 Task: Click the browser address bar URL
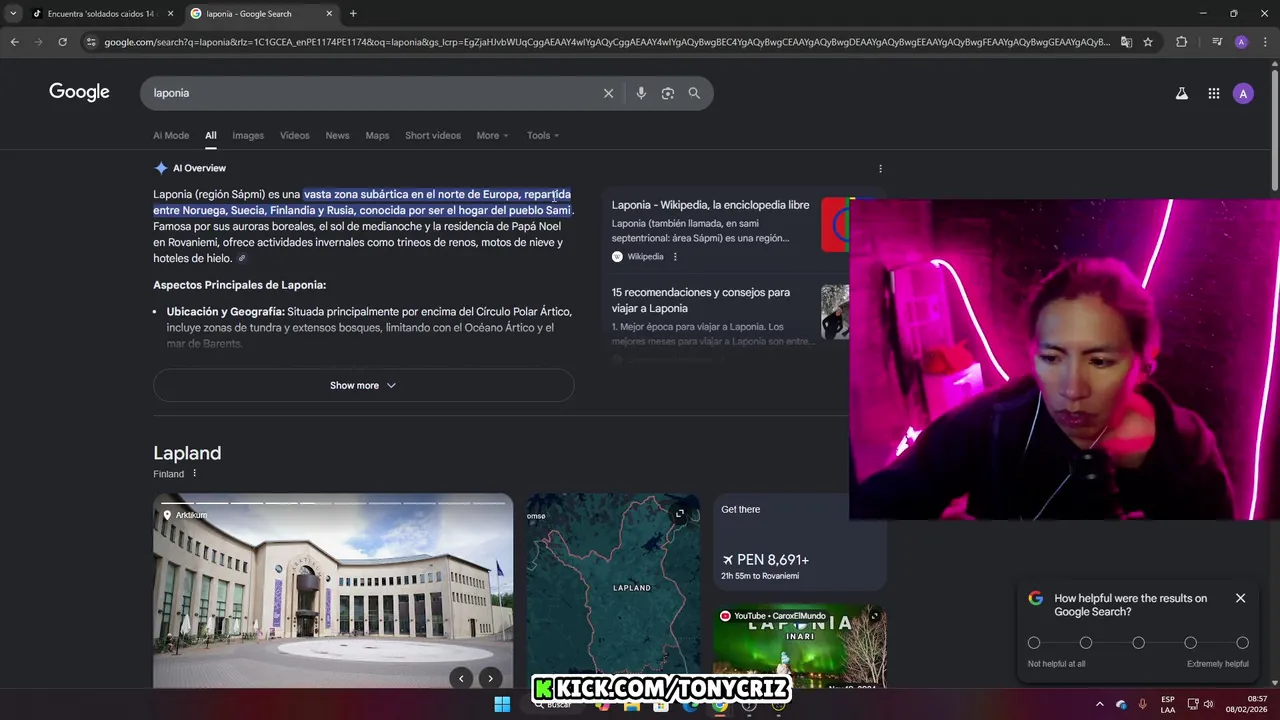[x=606, y=42]
